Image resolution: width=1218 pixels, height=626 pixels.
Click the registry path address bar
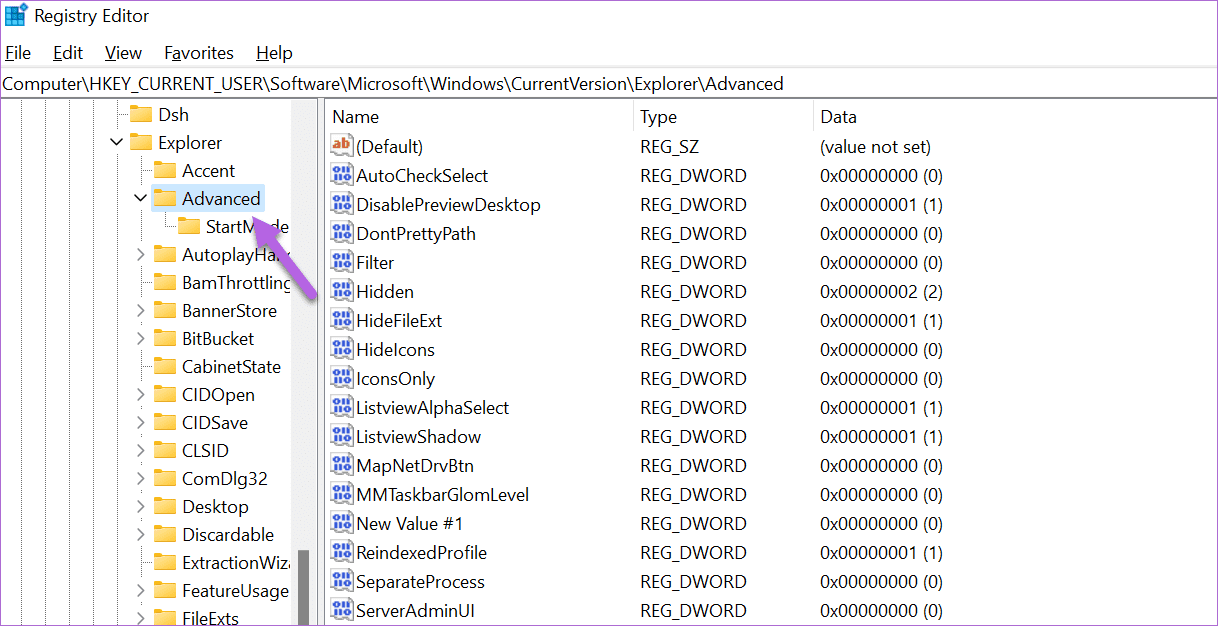point(609,84)
